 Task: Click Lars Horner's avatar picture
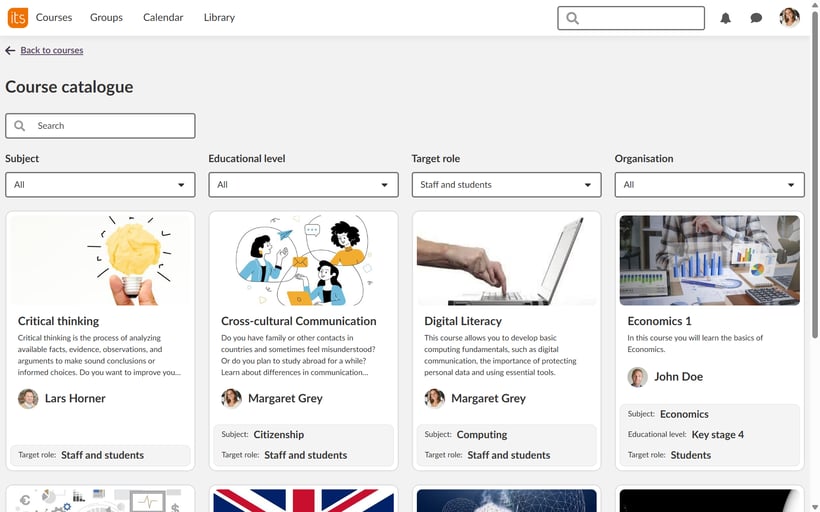coord(28,398)
